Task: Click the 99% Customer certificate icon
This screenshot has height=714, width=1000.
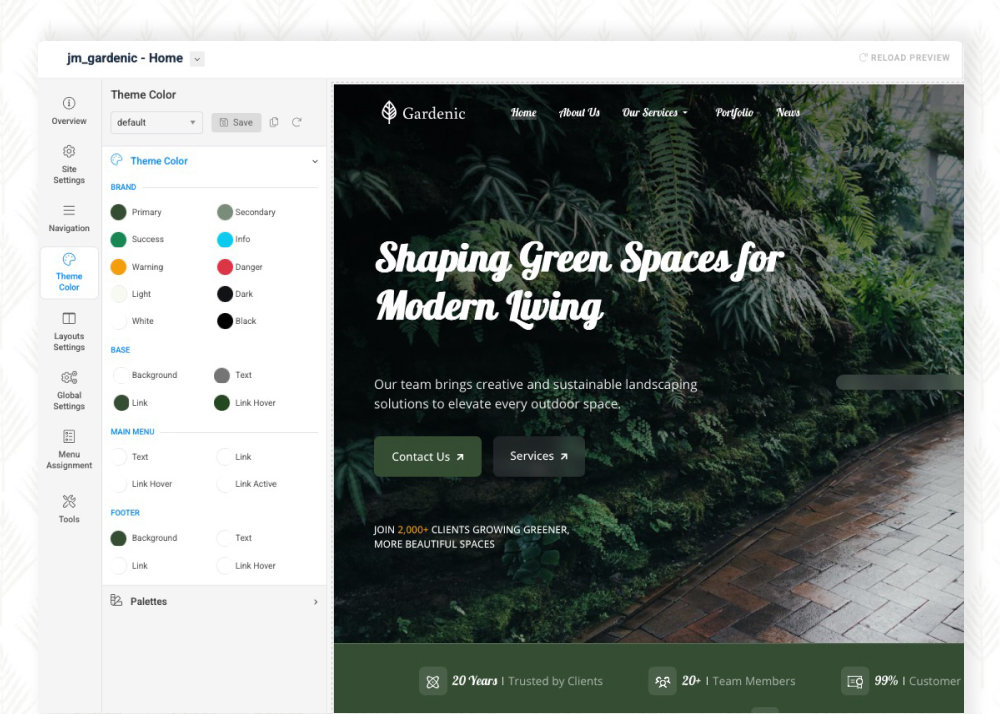Action: pos(855,681)
